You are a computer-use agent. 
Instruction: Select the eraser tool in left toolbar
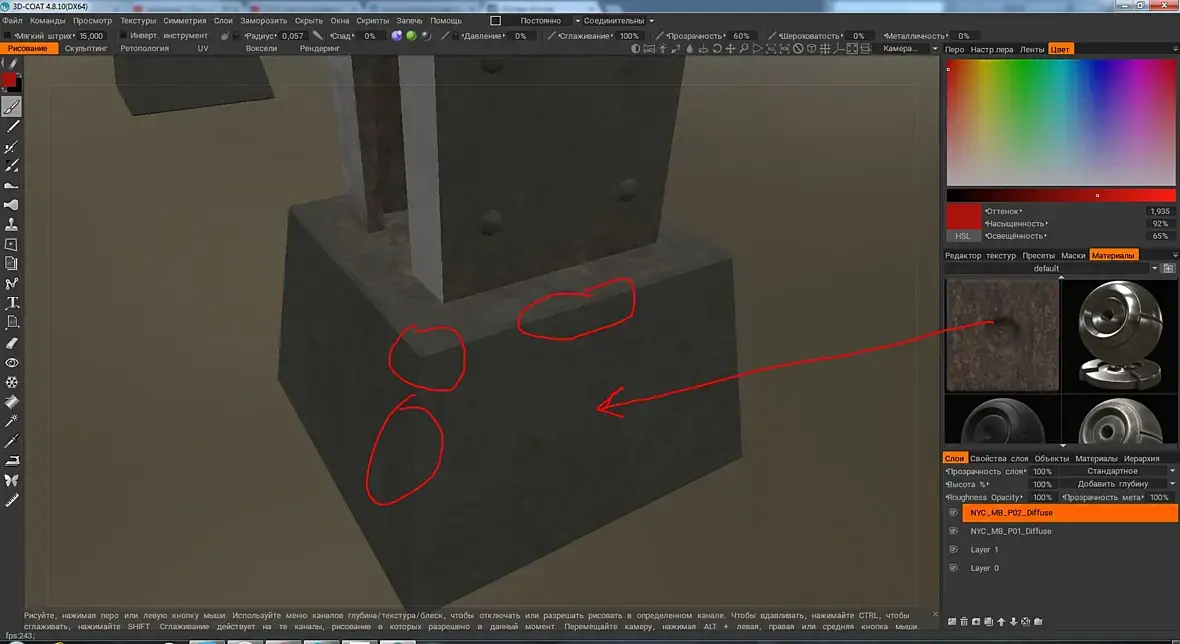tap(12, 343)
